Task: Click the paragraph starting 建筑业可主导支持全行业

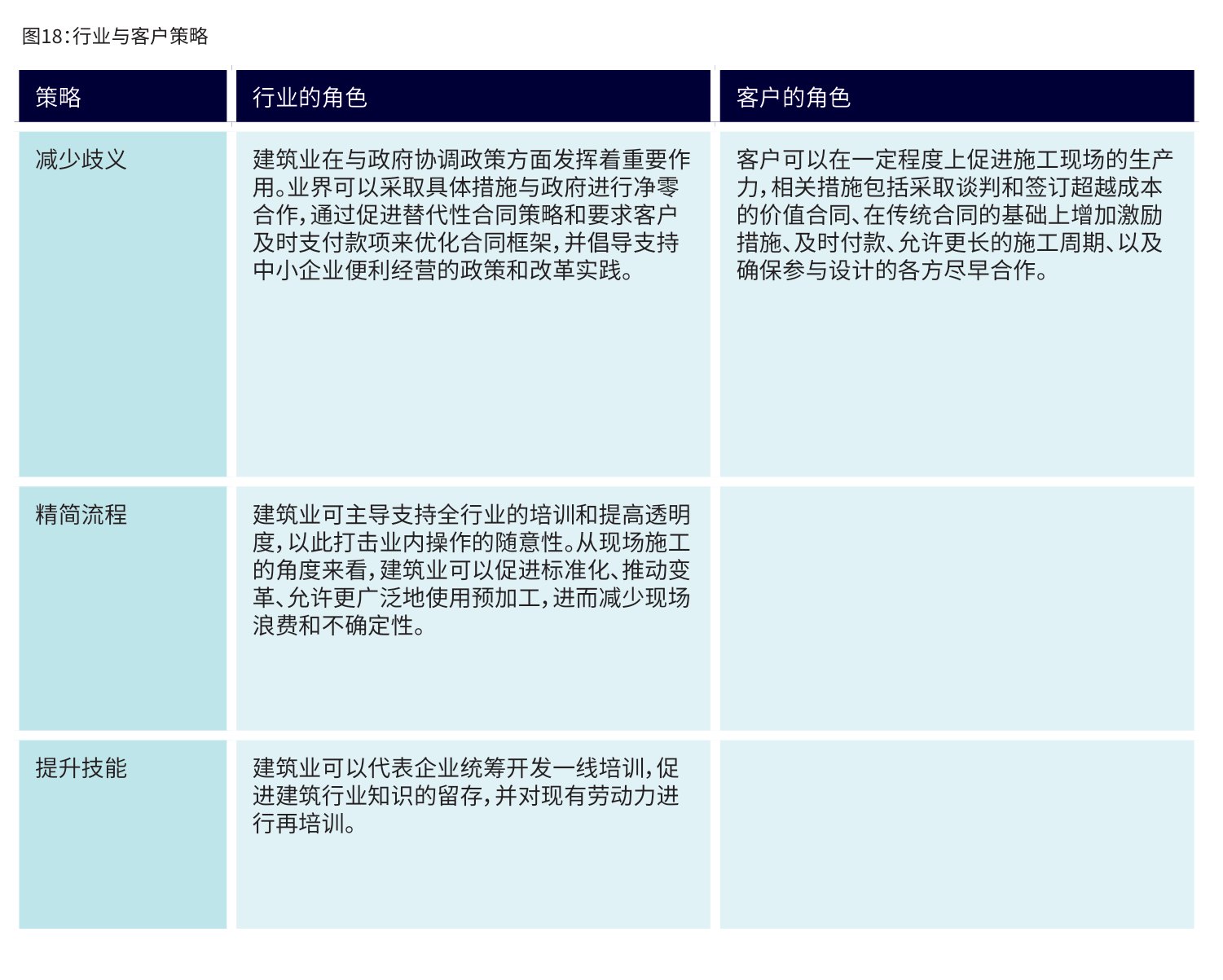Action: click(x=472, y=570)
